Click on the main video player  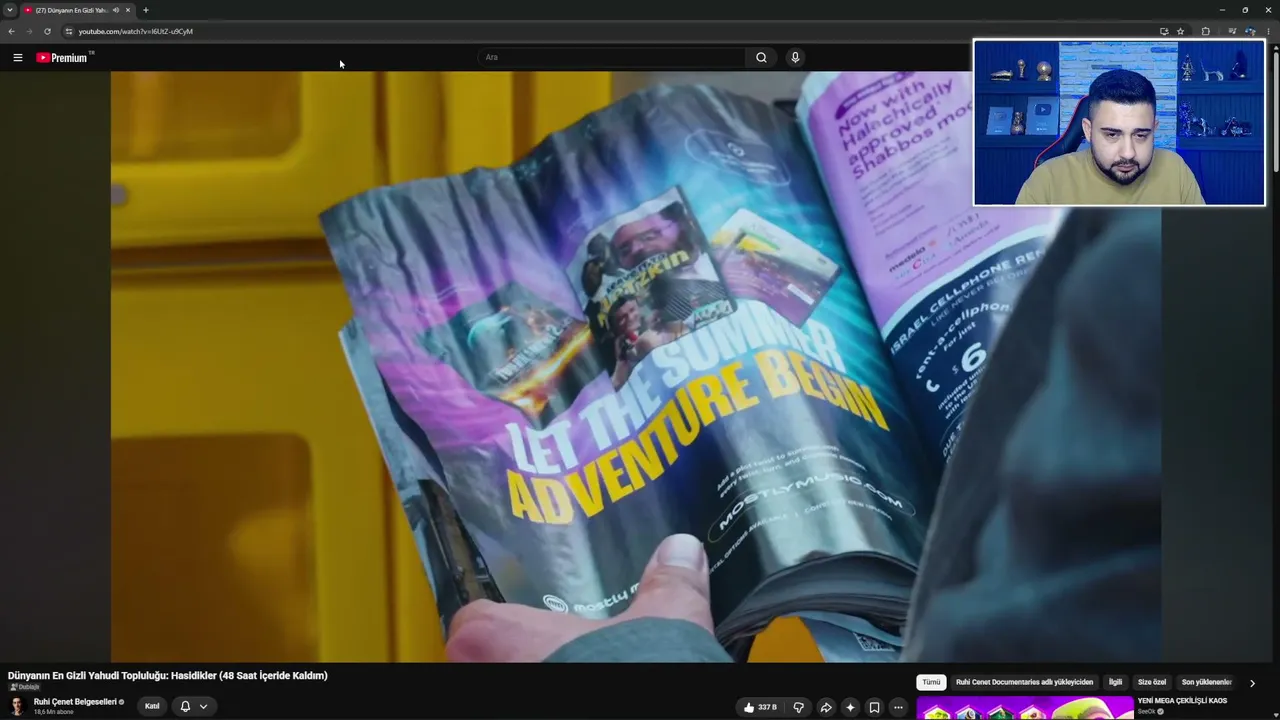tap(636, 366)
